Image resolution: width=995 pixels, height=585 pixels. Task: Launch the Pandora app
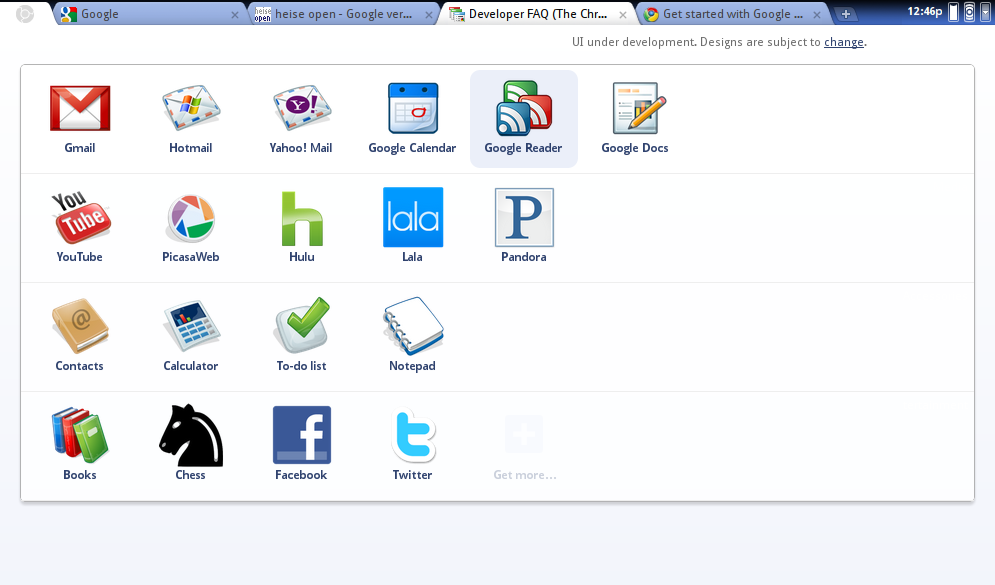coord(524,217)
